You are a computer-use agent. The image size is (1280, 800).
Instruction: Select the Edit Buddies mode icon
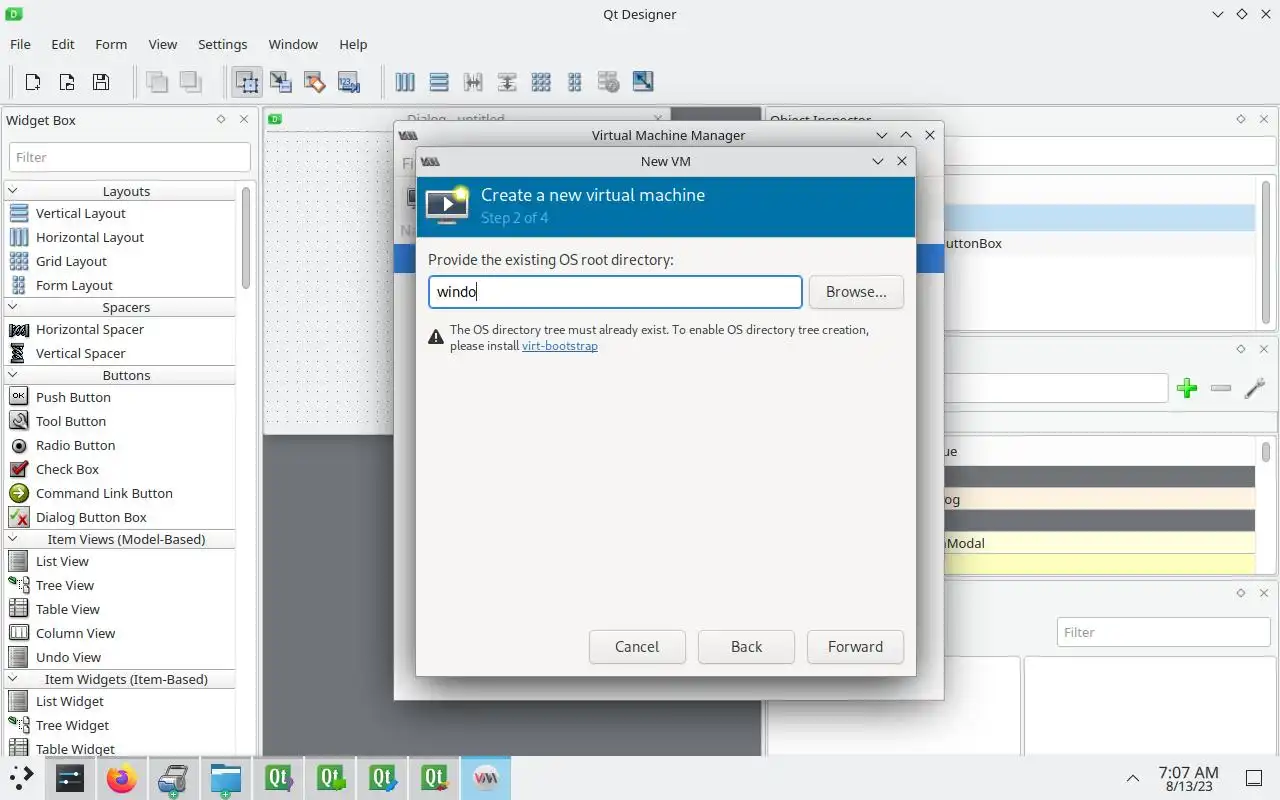[315, 82]
